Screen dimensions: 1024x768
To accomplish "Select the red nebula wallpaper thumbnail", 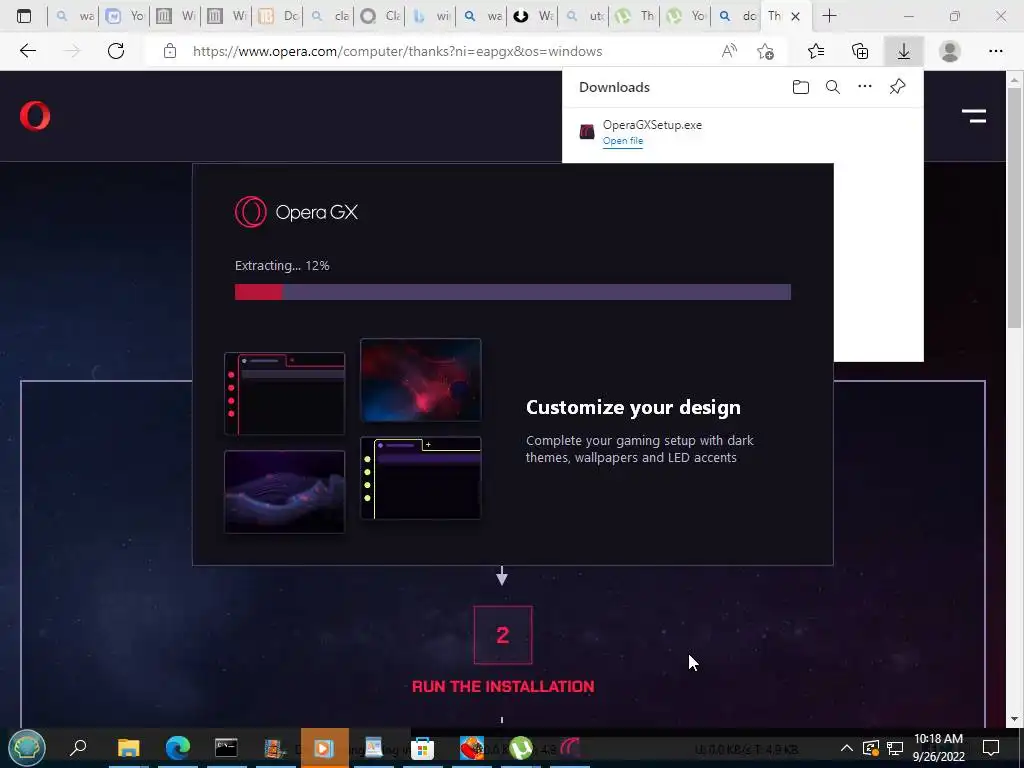I will (x=421, y=380).
